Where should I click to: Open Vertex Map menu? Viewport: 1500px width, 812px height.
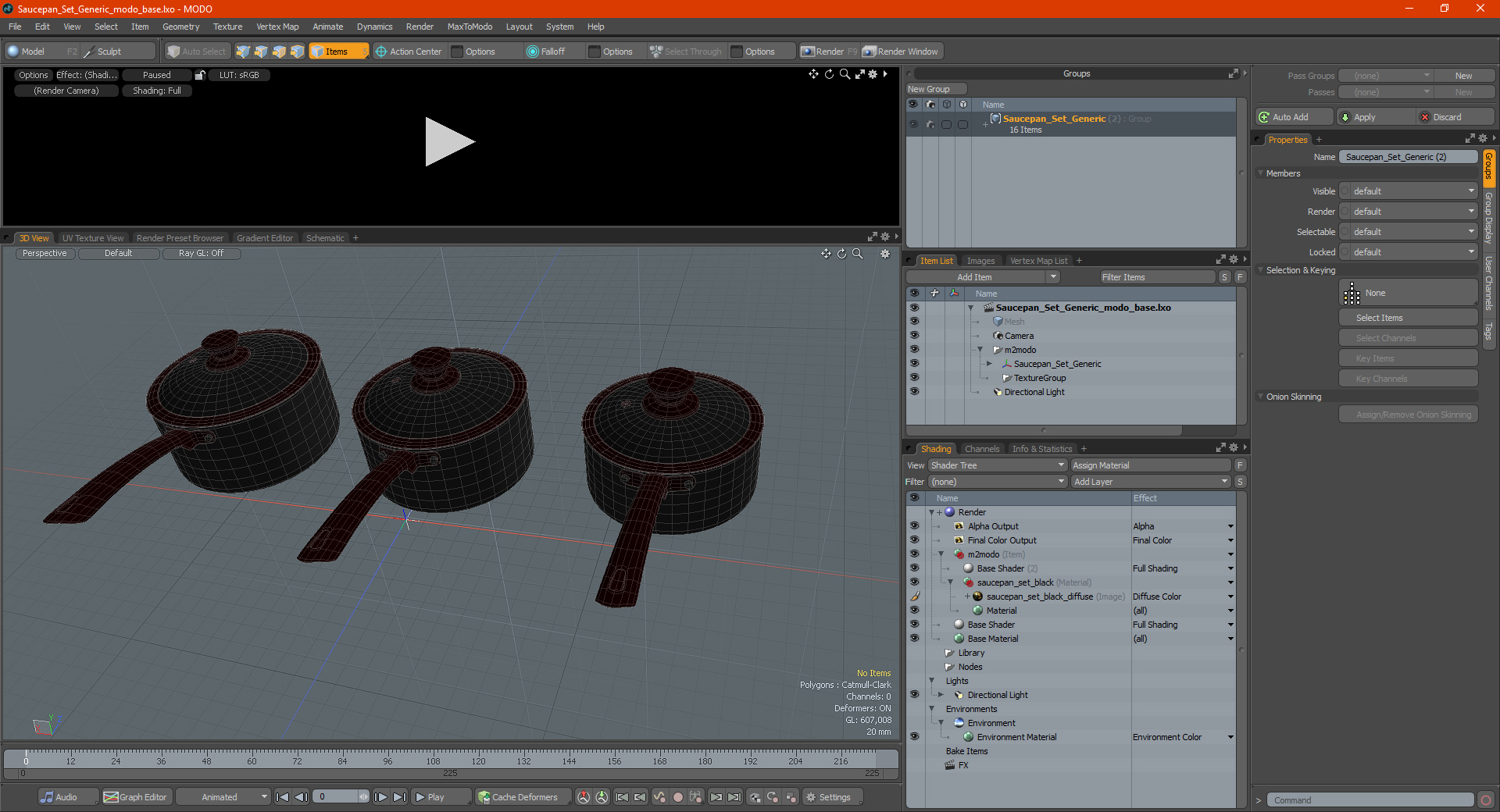pos(277,27)
